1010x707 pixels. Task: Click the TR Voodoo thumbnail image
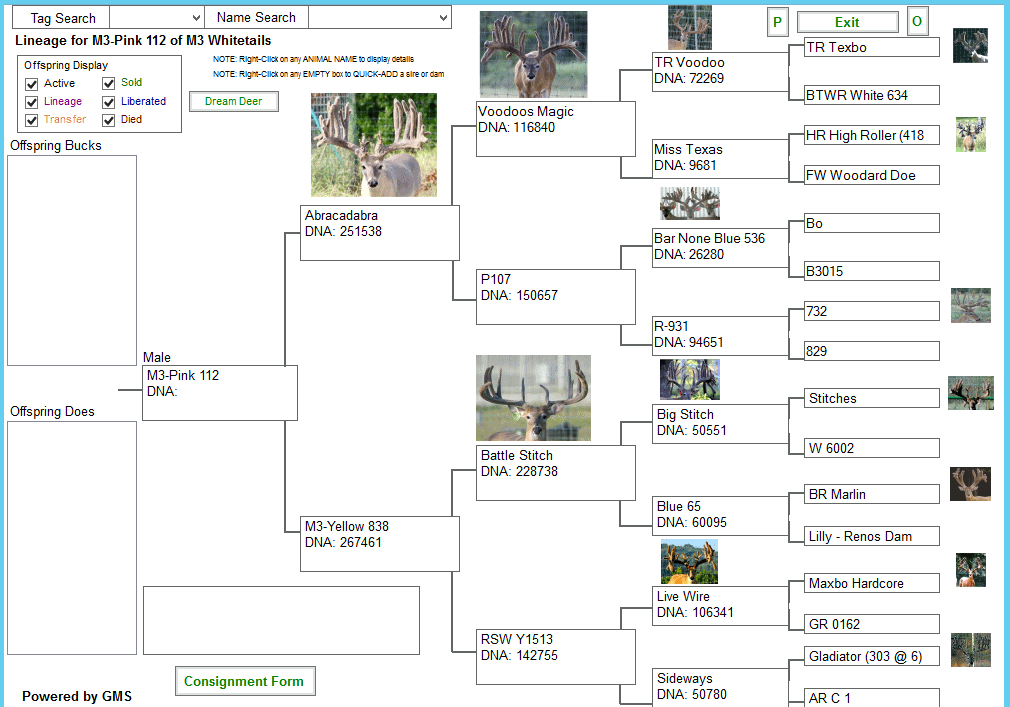pos(689,27)
